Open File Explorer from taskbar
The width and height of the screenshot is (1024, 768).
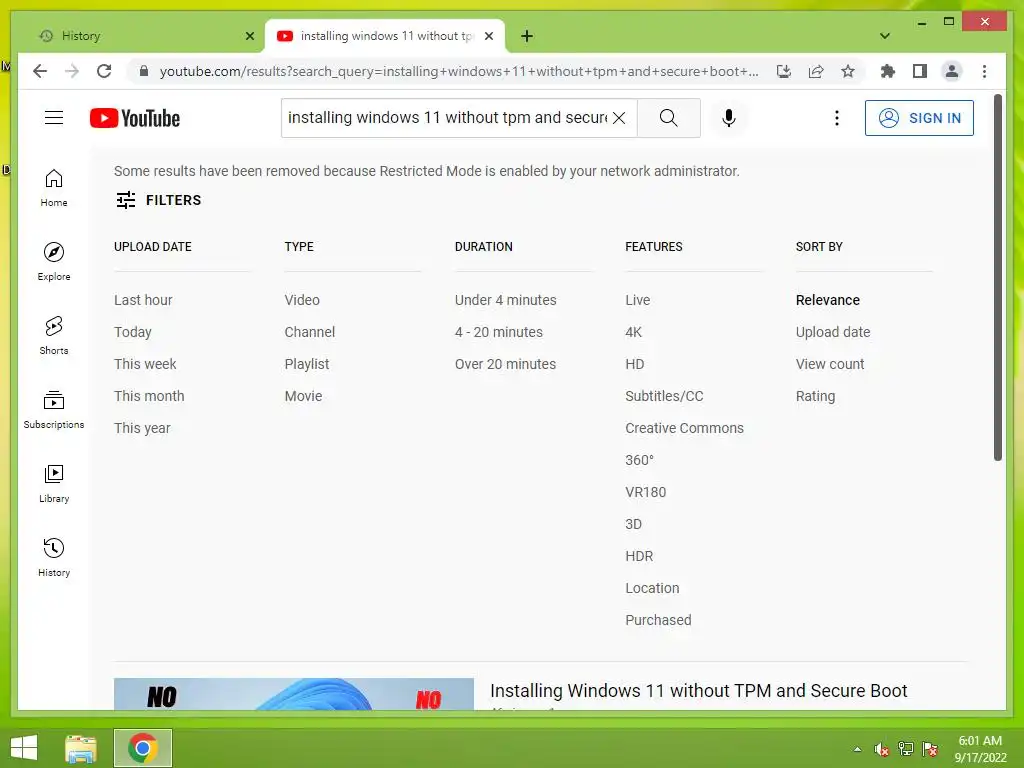pos(81,748)
